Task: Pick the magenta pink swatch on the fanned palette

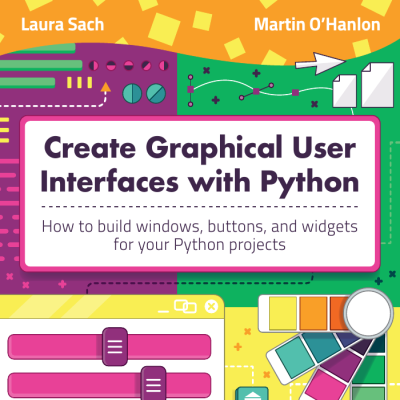Action: [326, 386]
